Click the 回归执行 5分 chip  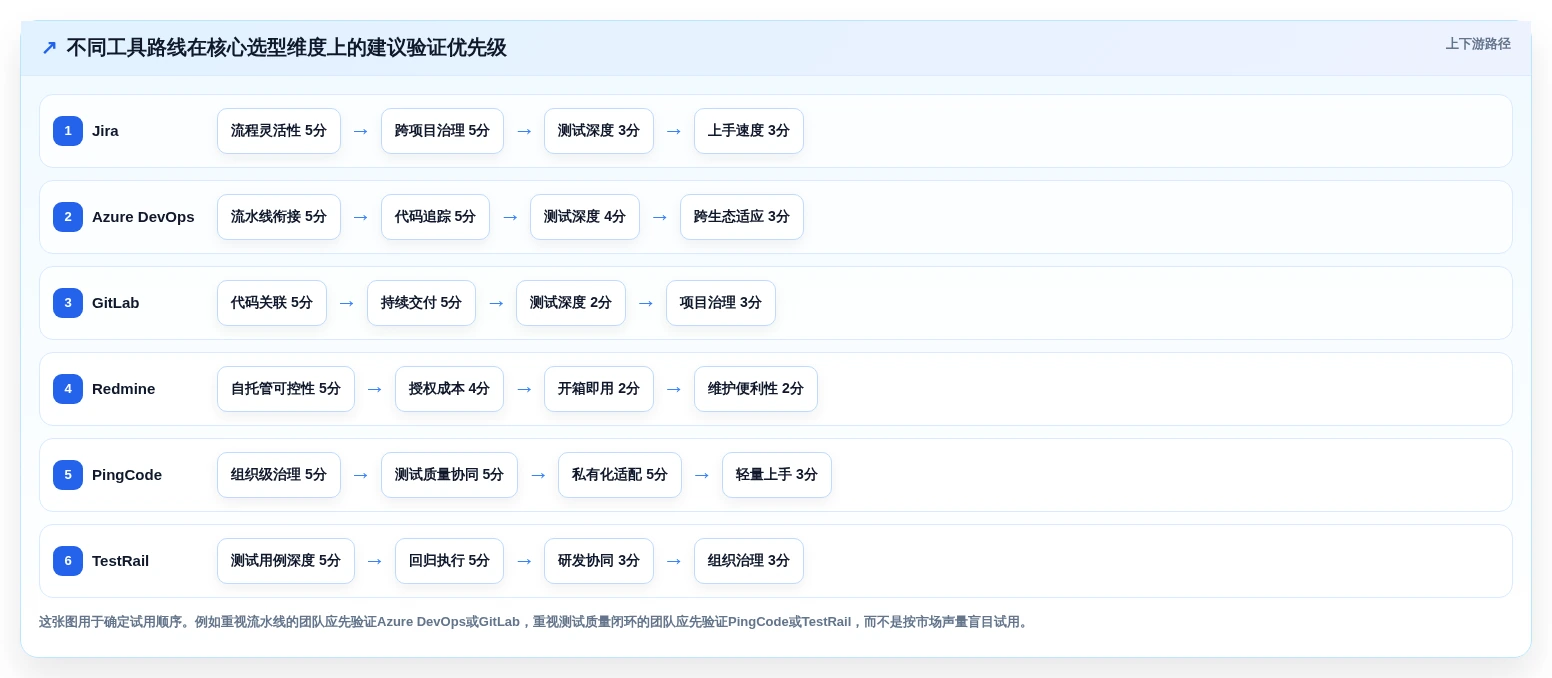point(449,561)
